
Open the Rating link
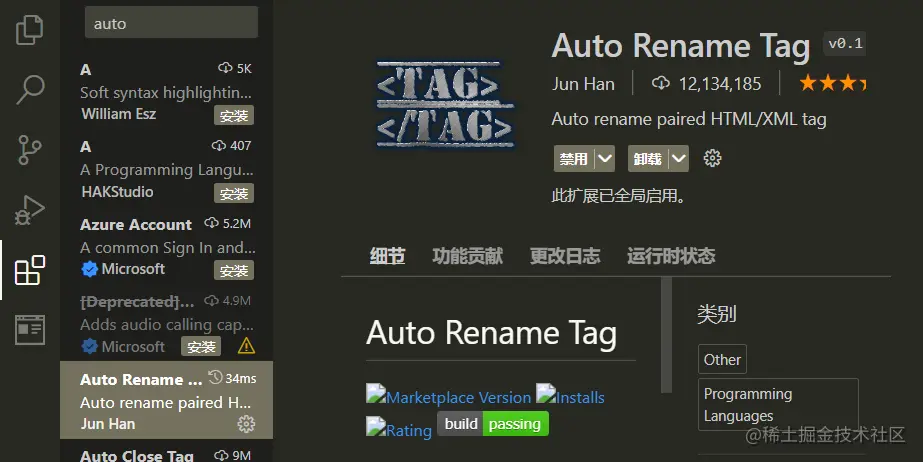[409, 431]
